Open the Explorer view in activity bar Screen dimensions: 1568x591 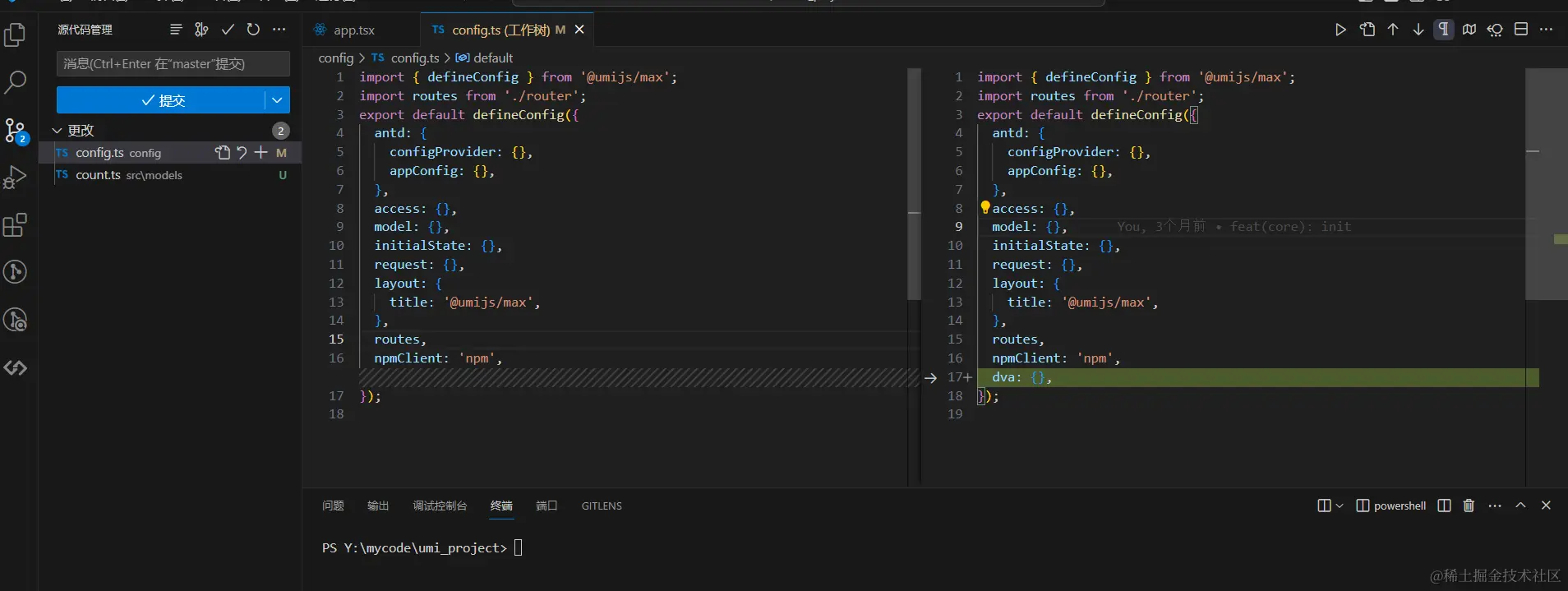15,35
